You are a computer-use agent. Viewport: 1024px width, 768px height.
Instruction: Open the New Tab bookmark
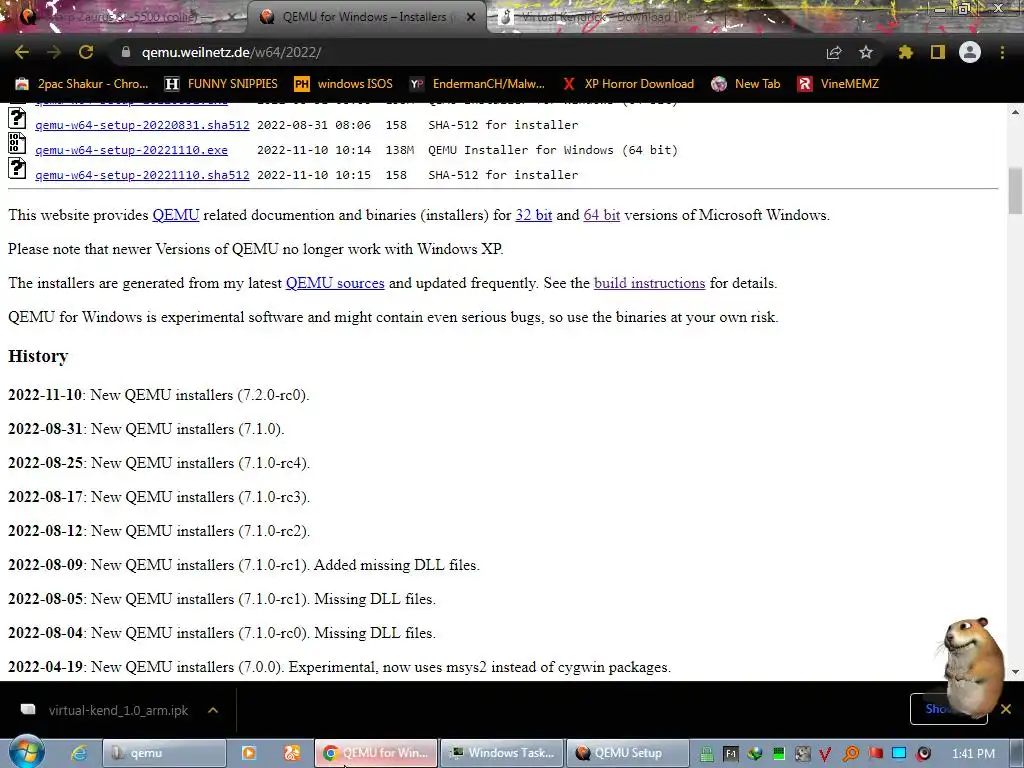(746, 84)
